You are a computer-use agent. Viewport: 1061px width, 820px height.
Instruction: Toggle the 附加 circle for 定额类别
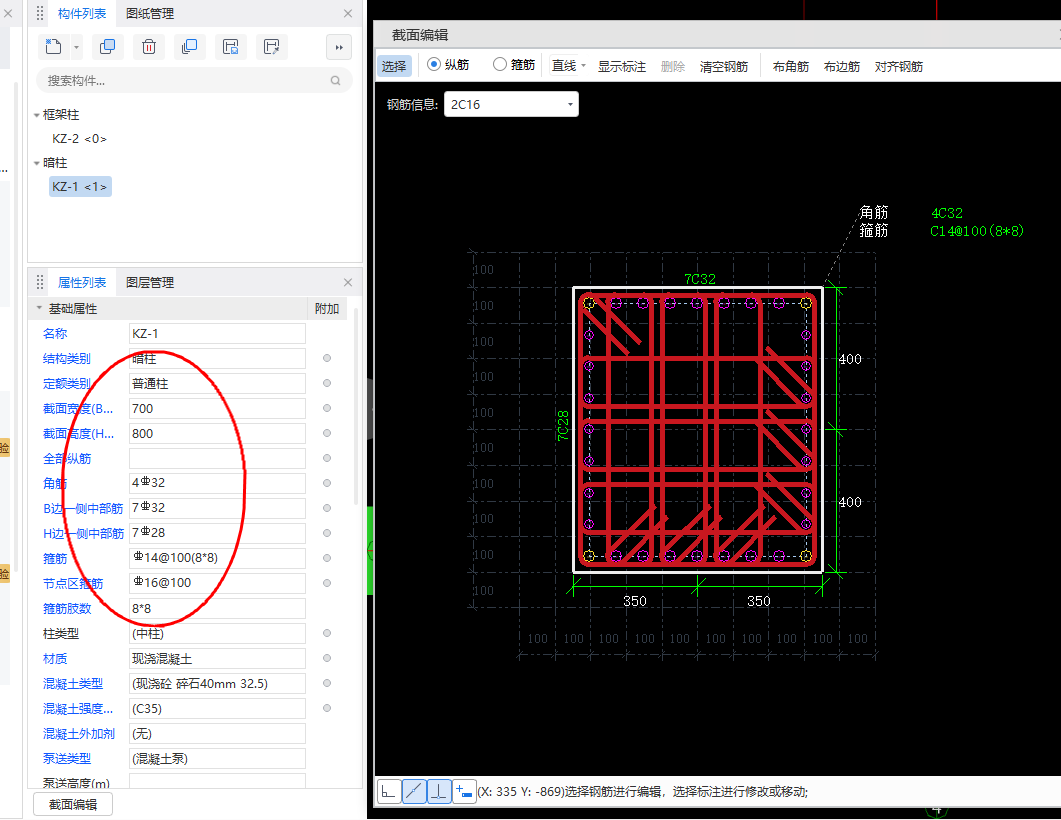pos(327,383)
